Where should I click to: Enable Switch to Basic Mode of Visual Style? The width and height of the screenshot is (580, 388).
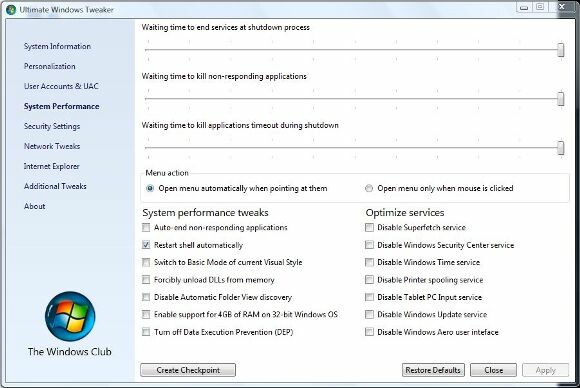pos(146,262)
